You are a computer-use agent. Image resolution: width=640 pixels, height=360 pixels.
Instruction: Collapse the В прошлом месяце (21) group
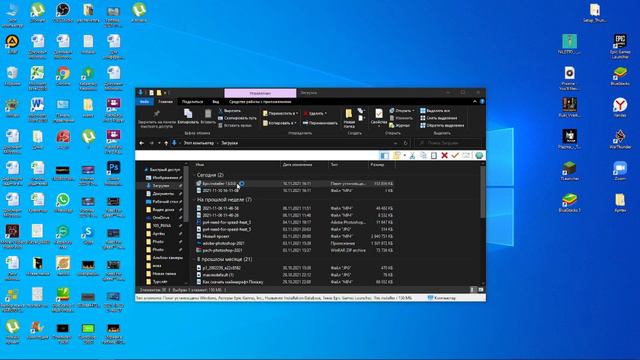(195, 260)
